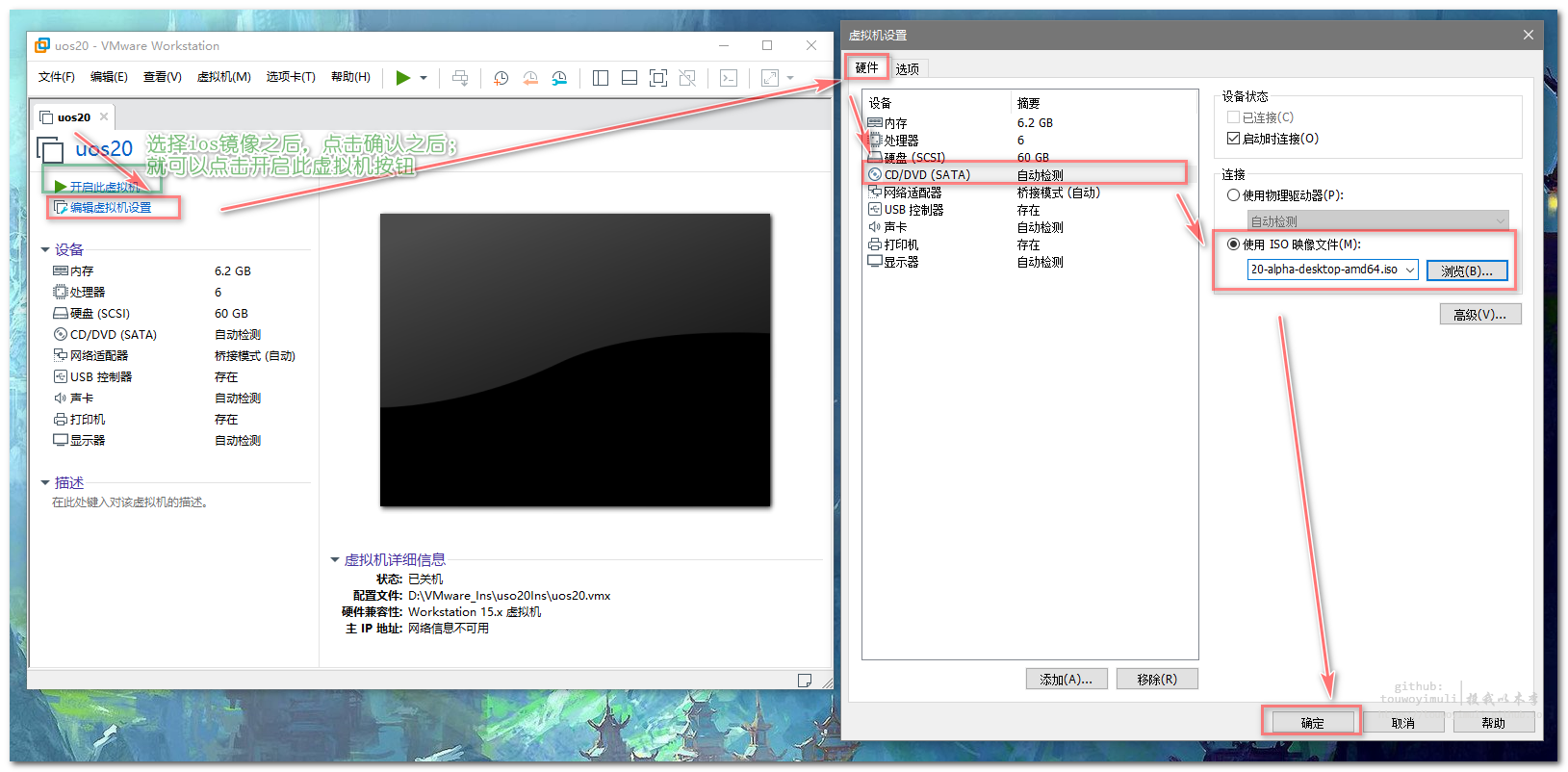Click the take snapshot clock icon
This screenshot has width=1568, height=772.
point(501,78)
